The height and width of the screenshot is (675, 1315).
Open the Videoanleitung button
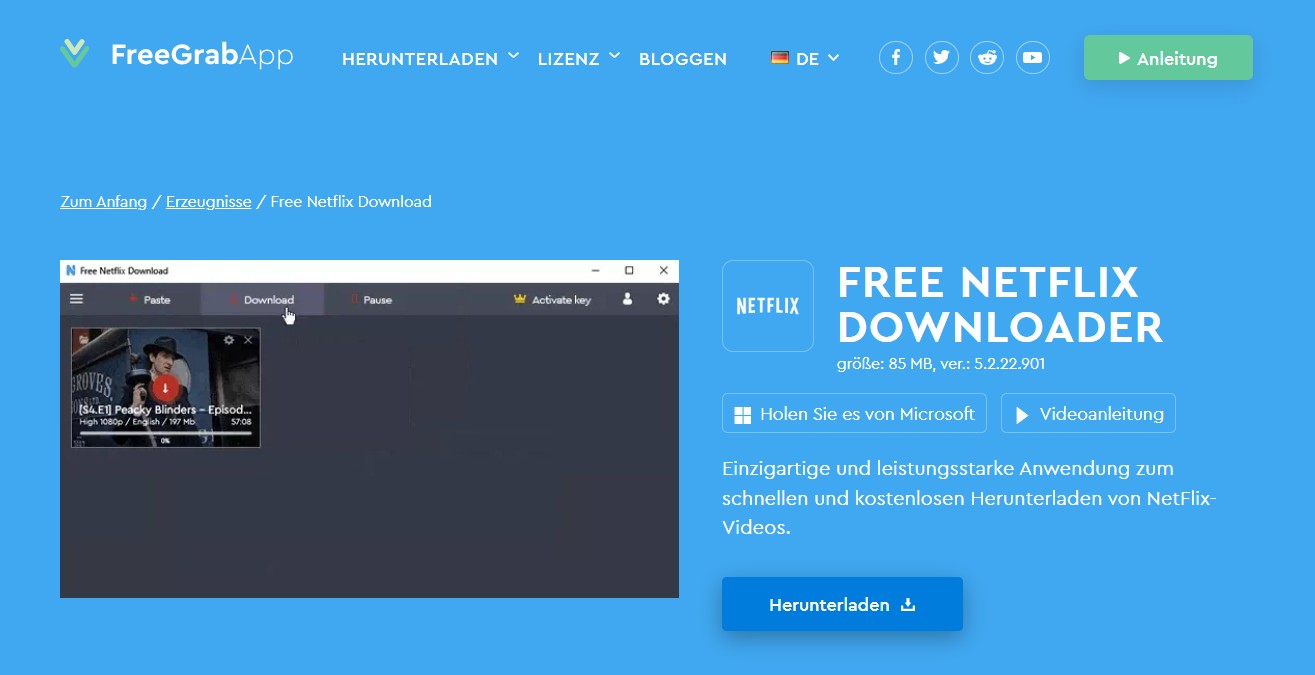tap(1088, 414)
